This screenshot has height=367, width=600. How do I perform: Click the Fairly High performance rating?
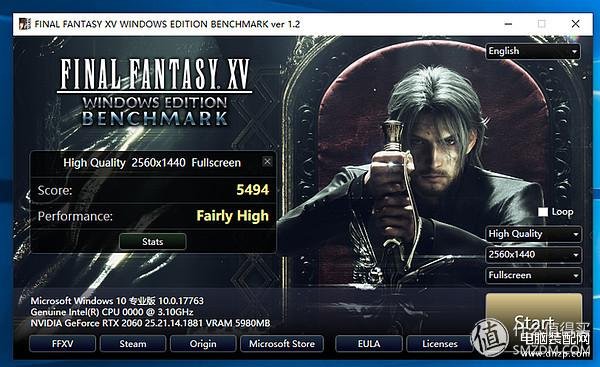point(233,216)
